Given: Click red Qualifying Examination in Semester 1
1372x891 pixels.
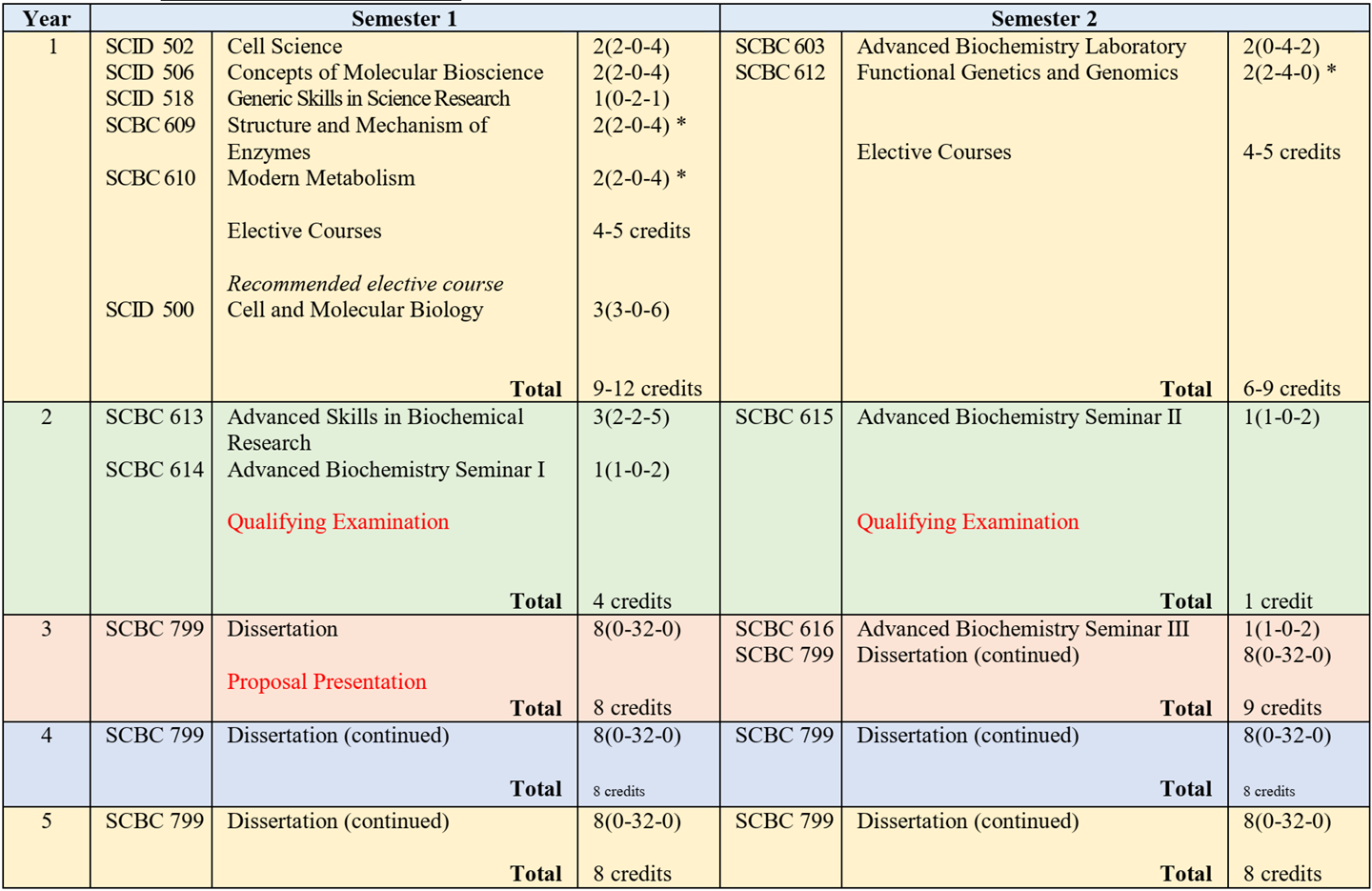Looking at the screenshot, I should click(x=337, y=522).
